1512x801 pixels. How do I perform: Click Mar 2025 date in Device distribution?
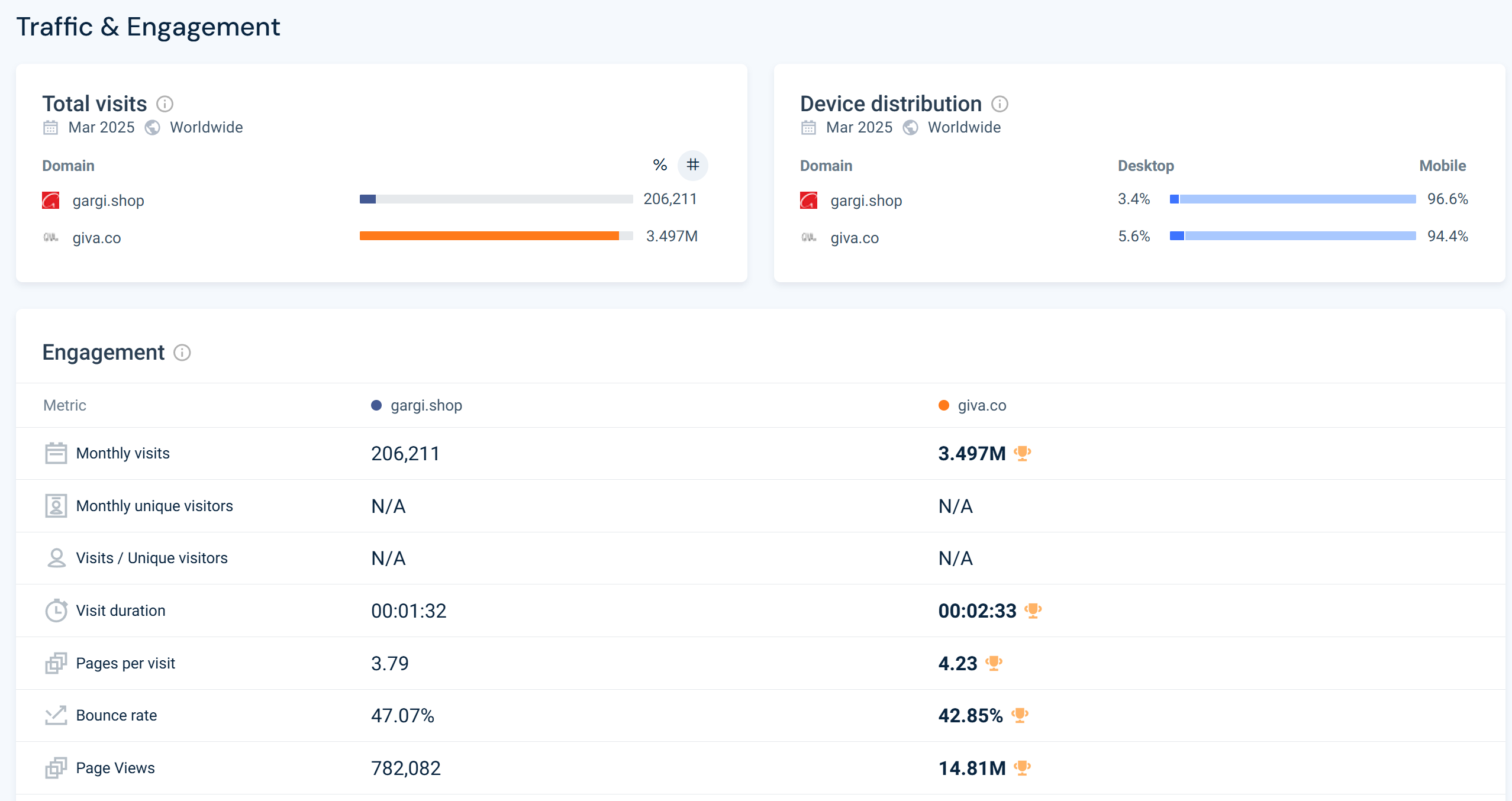tap(859, 127)
